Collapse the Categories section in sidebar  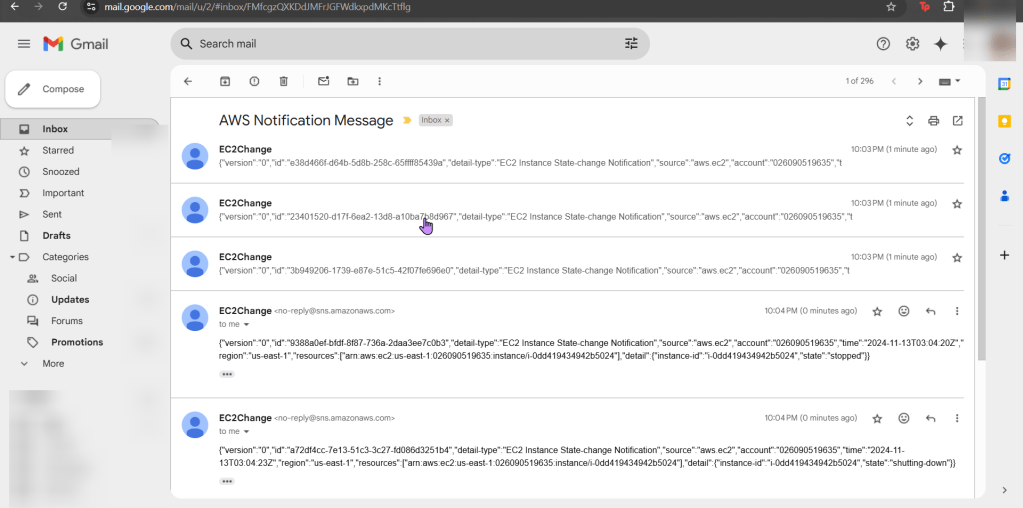click(12, 257)
